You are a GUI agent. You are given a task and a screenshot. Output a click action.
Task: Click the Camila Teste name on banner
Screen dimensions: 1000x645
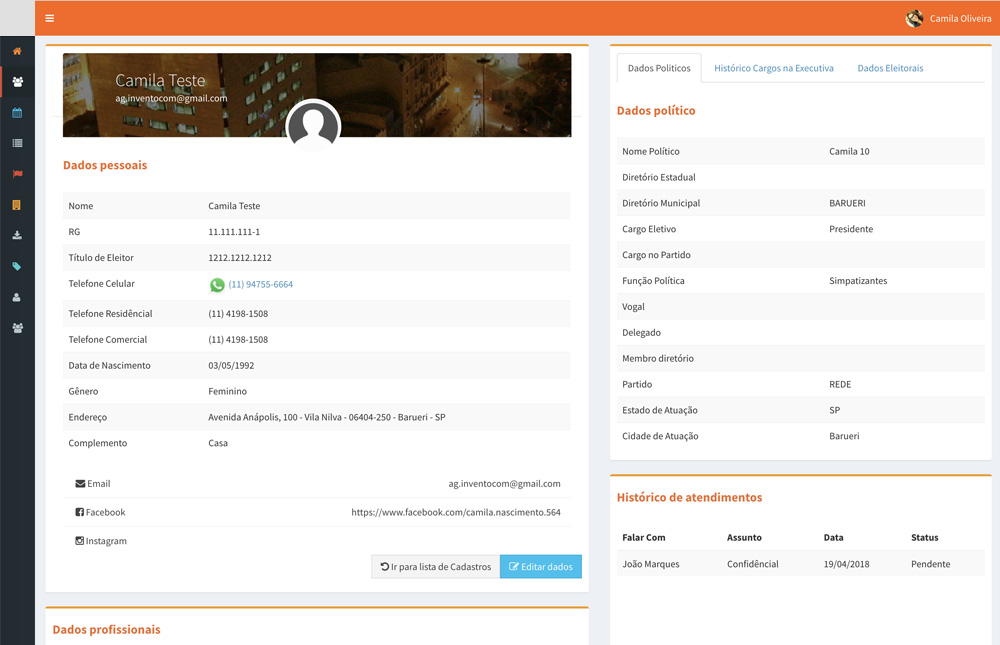[160, 80]
